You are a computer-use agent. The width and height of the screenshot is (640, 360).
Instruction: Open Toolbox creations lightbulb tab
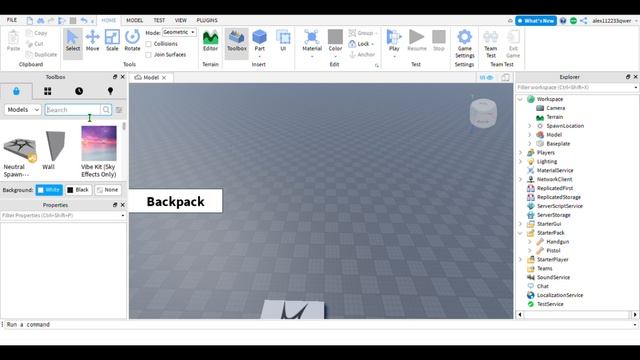(110, 91)
